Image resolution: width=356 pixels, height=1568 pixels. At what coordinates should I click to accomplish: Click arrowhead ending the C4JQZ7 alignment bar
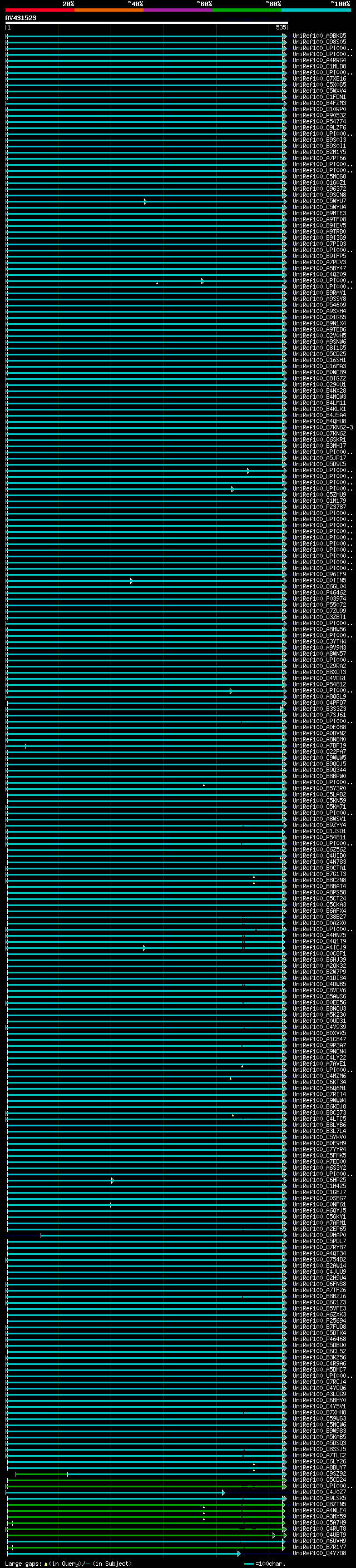click(x=224, y=1492)
